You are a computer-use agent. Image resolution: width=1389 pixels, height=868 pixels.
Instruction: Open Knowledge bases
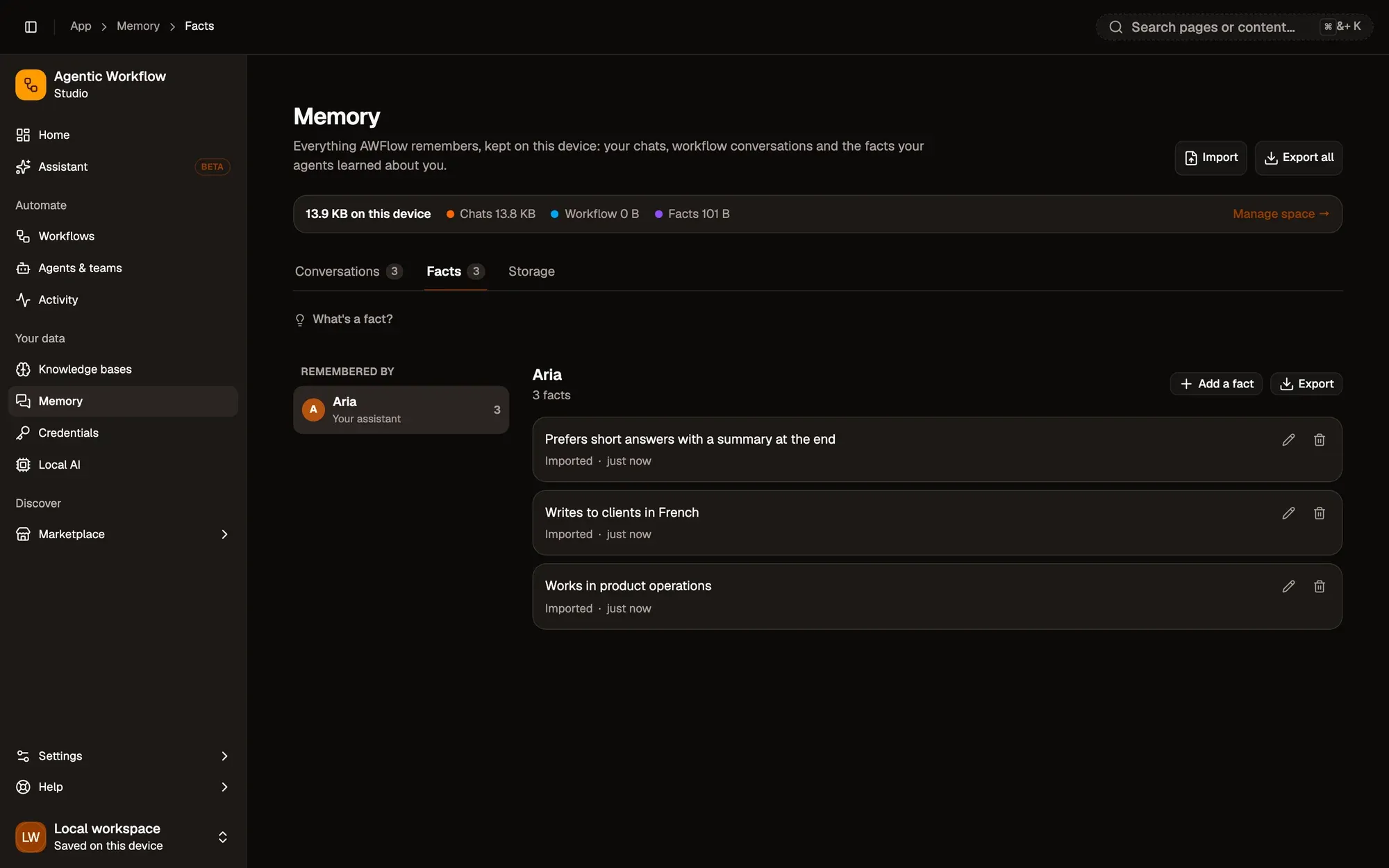pos(123,369)
